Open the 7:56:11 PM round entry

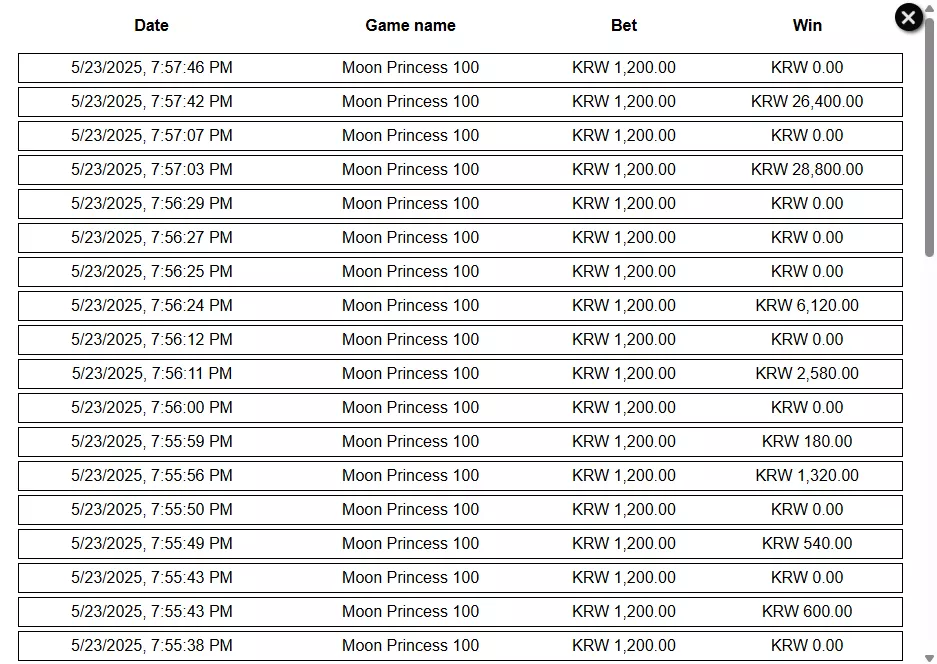point(460,374)
